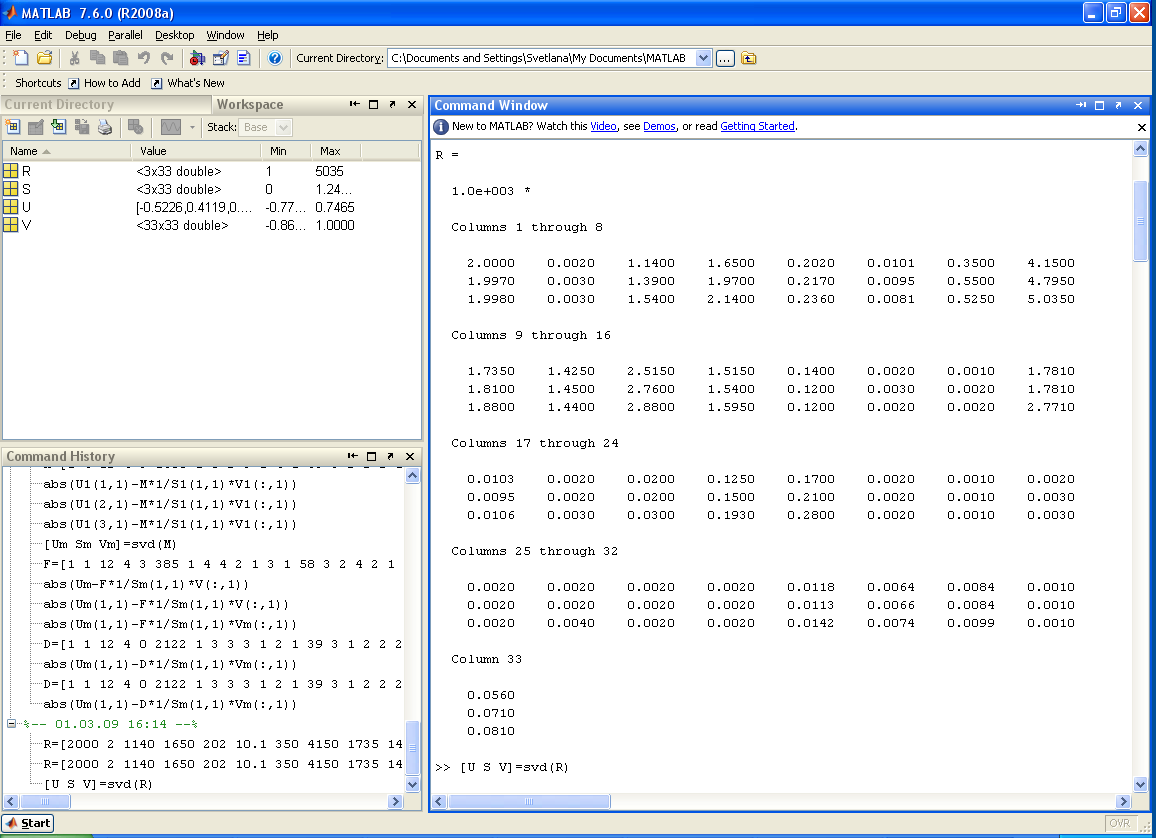Click the plot icon in Workspace toolbar
The image size is (1156, 838).
coord(171,127)
